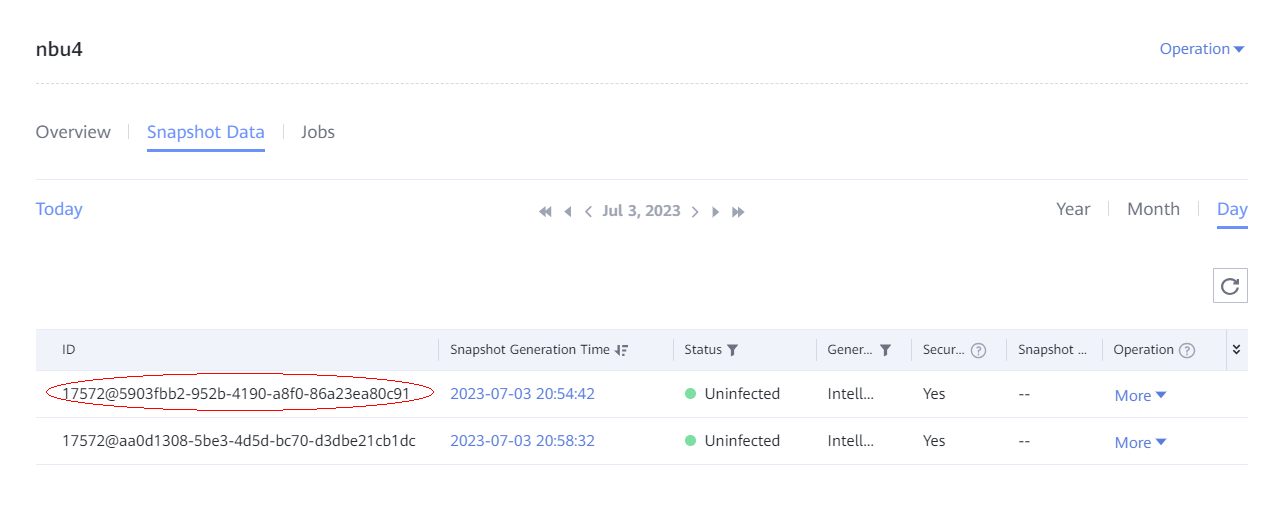
Task: Click help icon beside Operation column header
Action: click(1187, 350)
